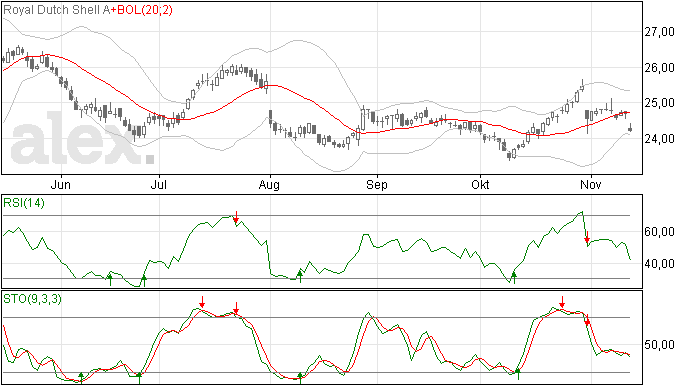The width and height of the screenshot is (690, 387).
Task: Click the 25,00 price axis label
Action: [x=659, y=103]
